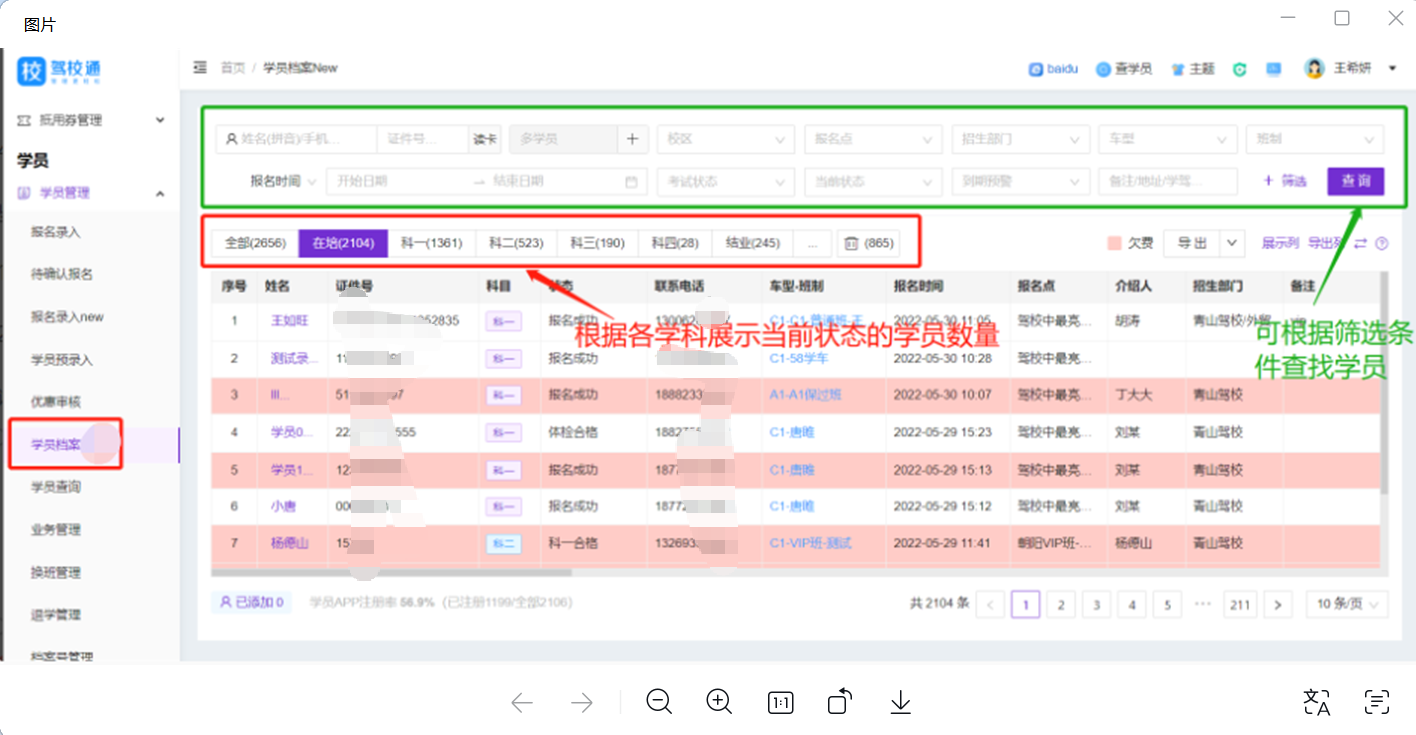Select the 全部(2656) tab
The image size is (1416, 735).
255,243
